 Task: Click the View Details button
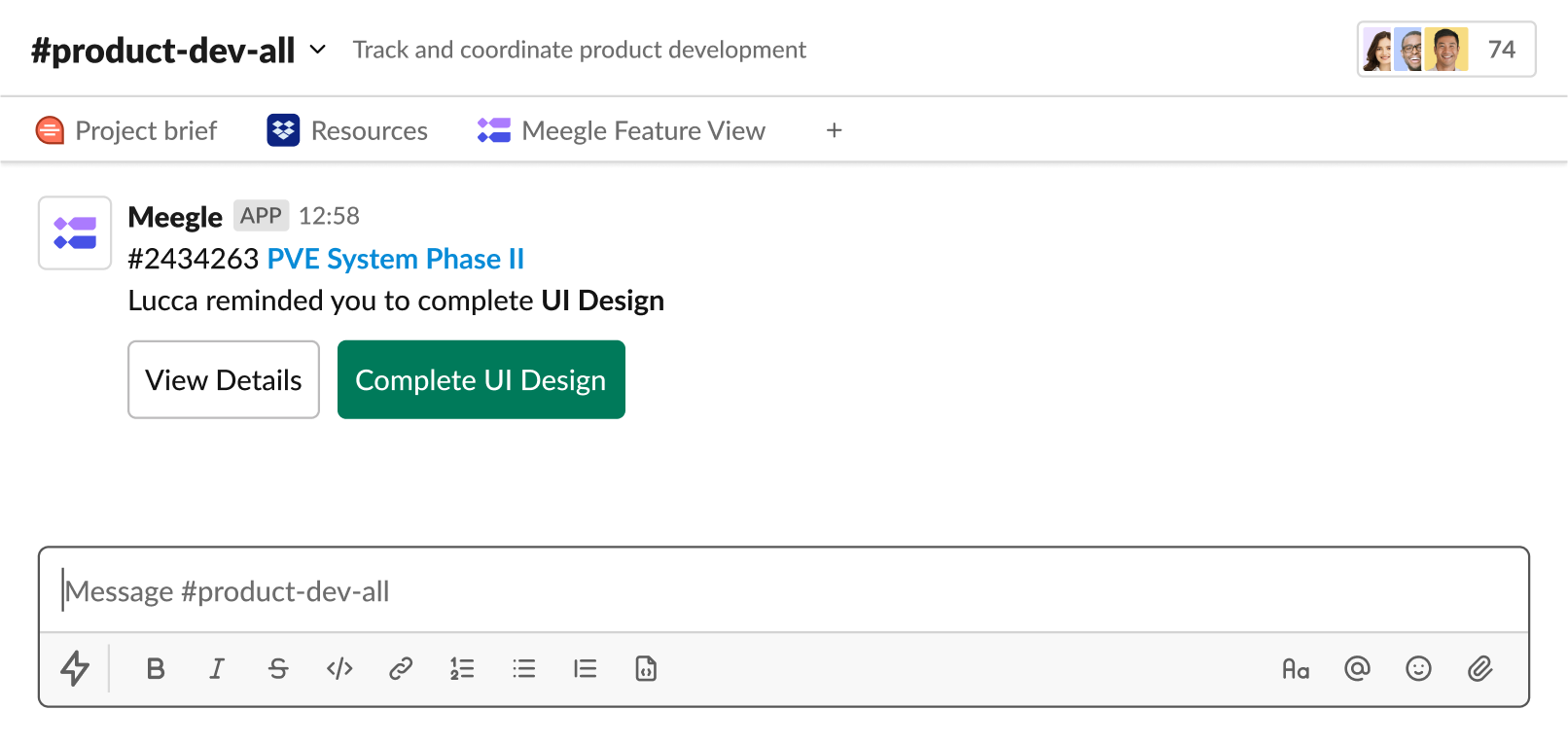click(224, 379)
